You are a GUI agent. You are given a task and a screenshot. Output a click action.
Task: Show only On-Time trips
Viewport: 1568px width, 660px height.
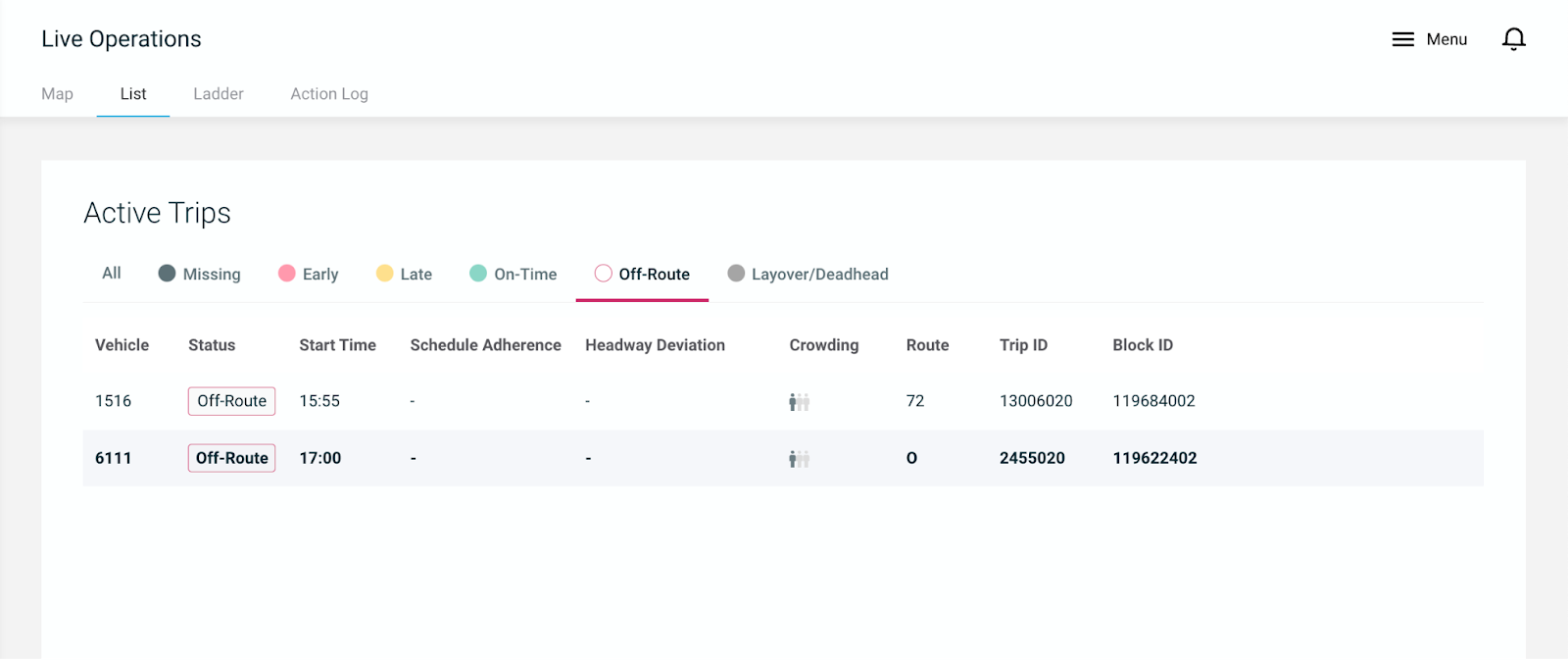(513, 275)
